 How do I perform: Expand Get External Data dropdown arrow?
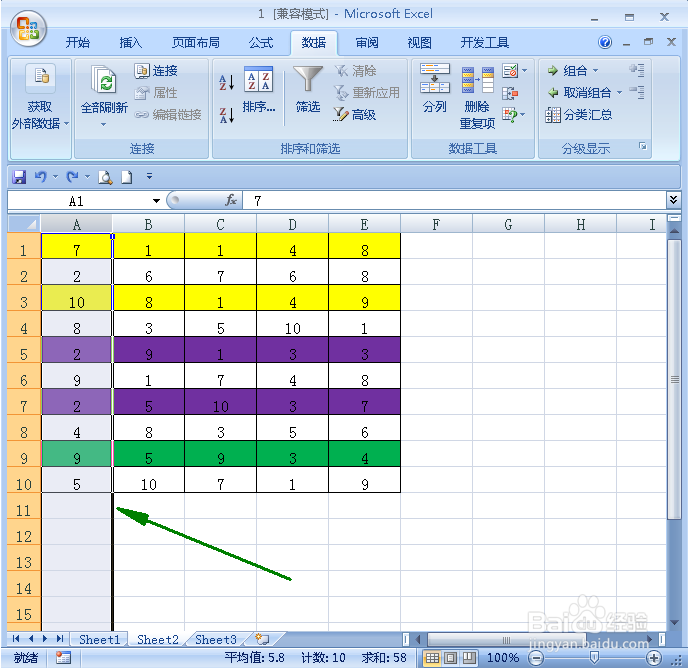click(66, 124)
